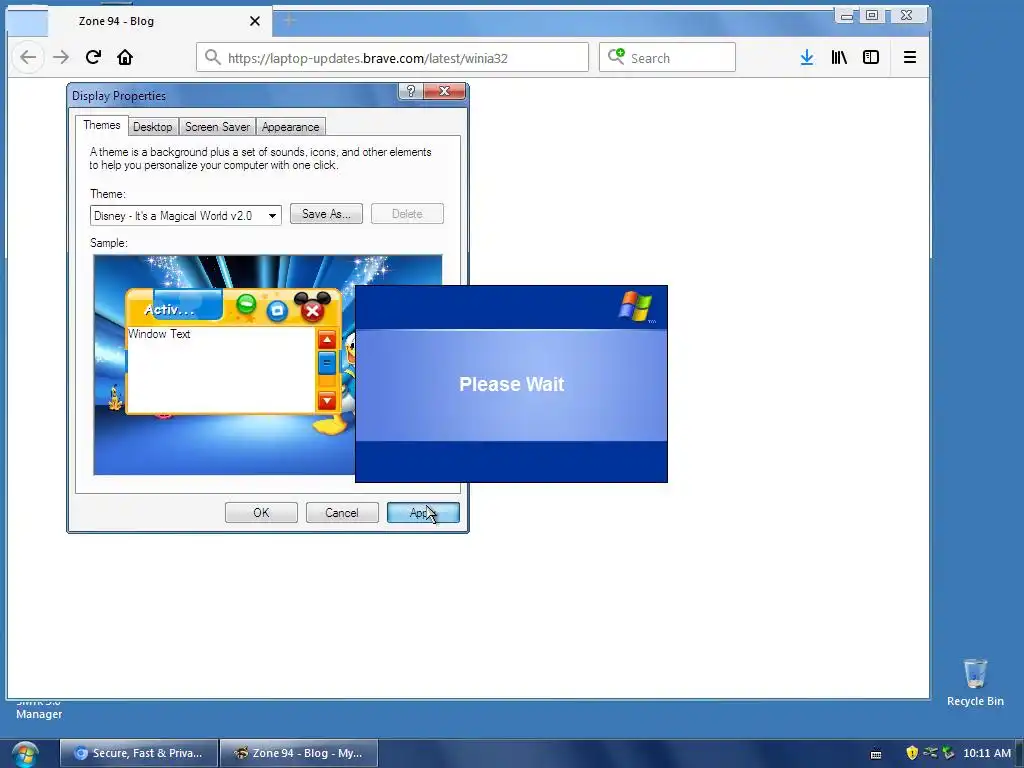This screenshot has height=768, width=1024.
Task: Click the sample window scroll up arrow
Action: pyautogui.click(x=327, y=340)
